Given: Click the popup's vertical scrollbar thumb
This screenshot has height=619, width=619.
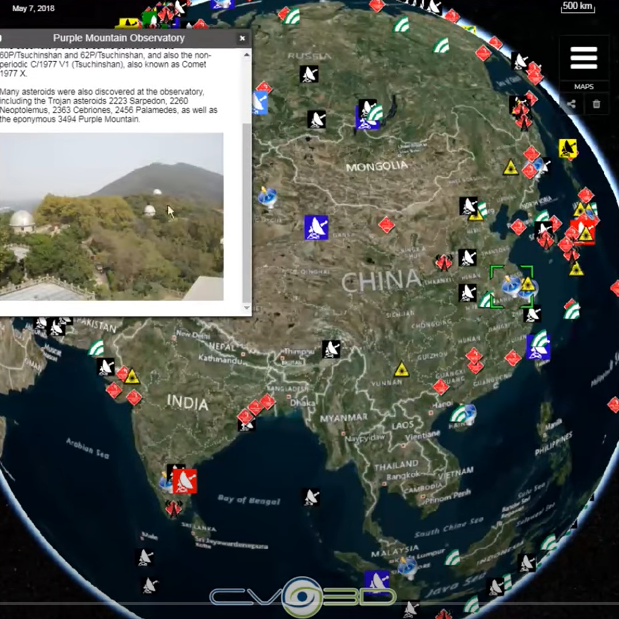Looking at the screenshot, I should (x=247, y=213).
